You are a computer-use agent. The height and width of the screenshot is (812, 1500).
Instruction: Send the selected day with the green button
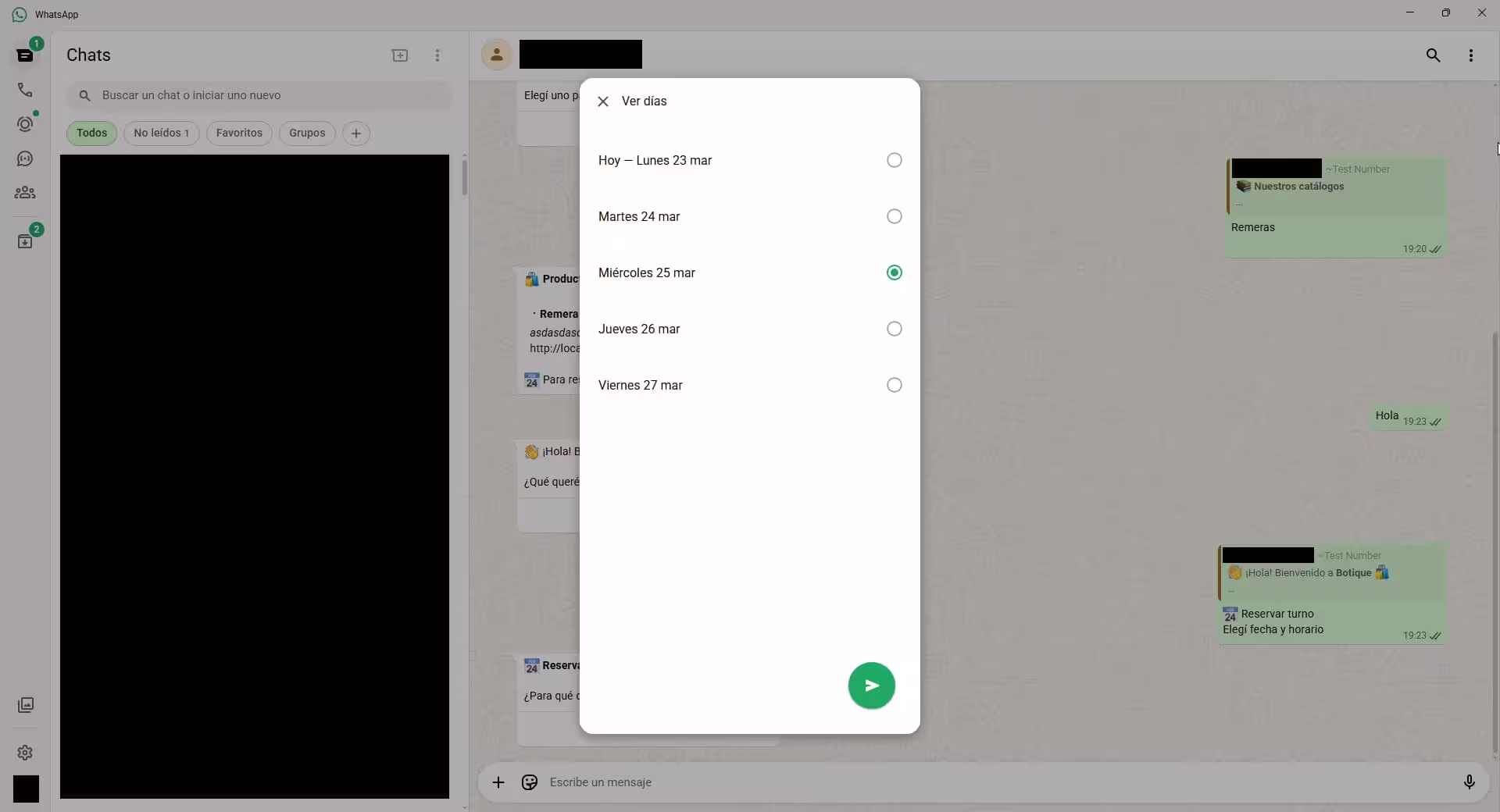pos(871,686)
